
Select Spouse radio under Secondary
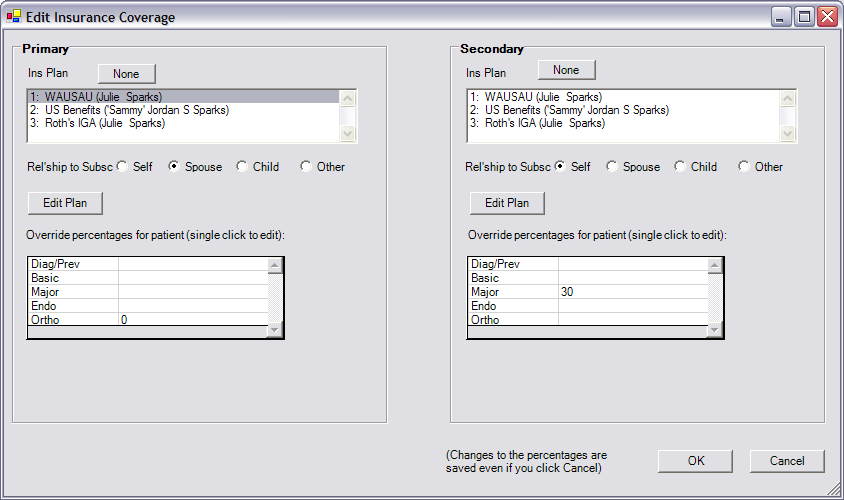611,166
